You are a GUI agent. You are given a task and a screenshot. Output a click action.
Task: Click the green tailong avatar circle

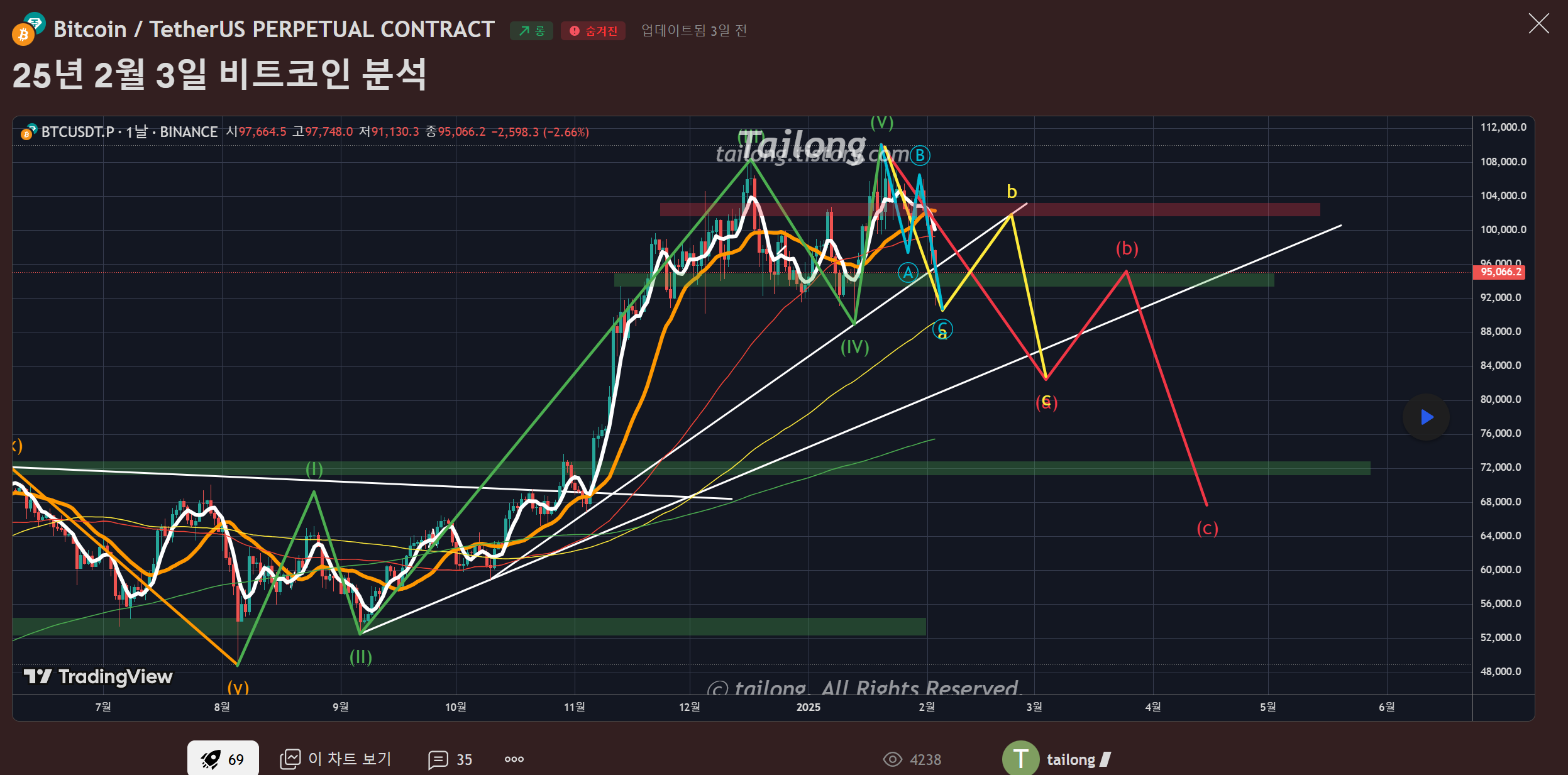click(1020, 759)
